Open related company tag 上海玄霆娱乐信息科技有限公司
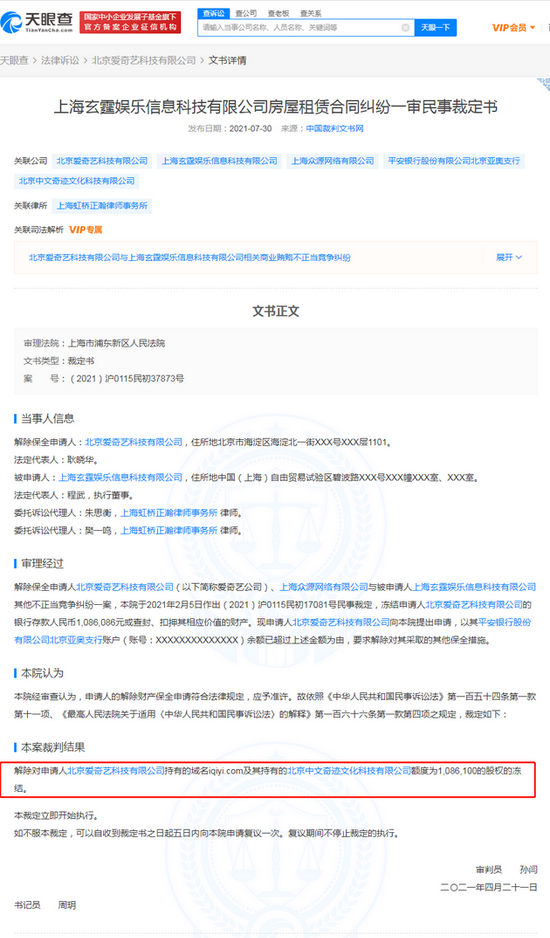Viewport: 550px width, 938px height. (220, 161)
